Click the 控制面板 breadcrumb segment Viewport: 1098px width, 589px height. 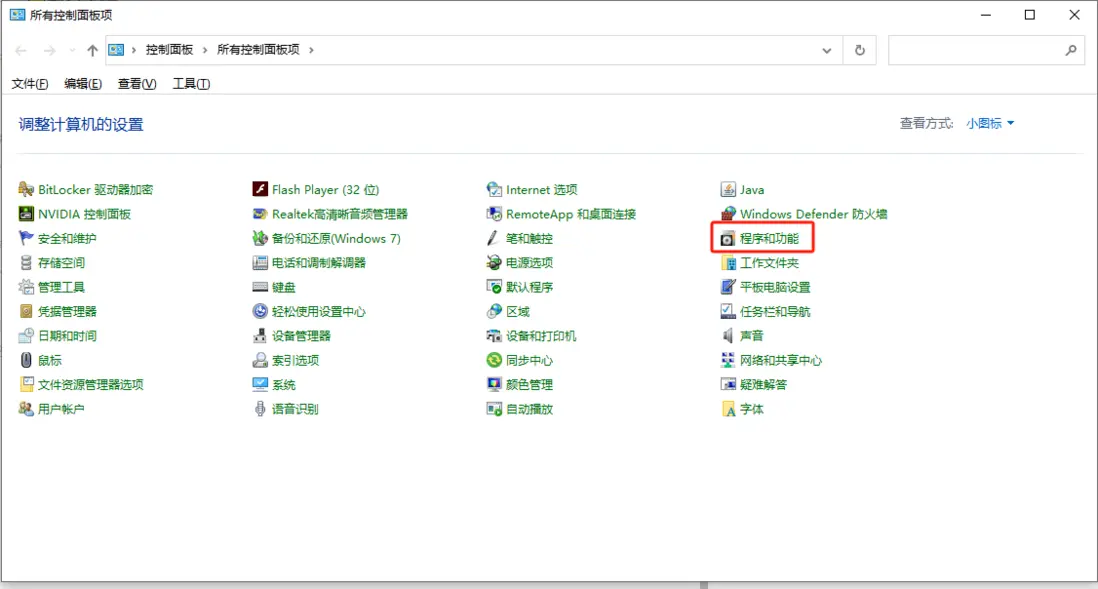(x=169, y=50)
